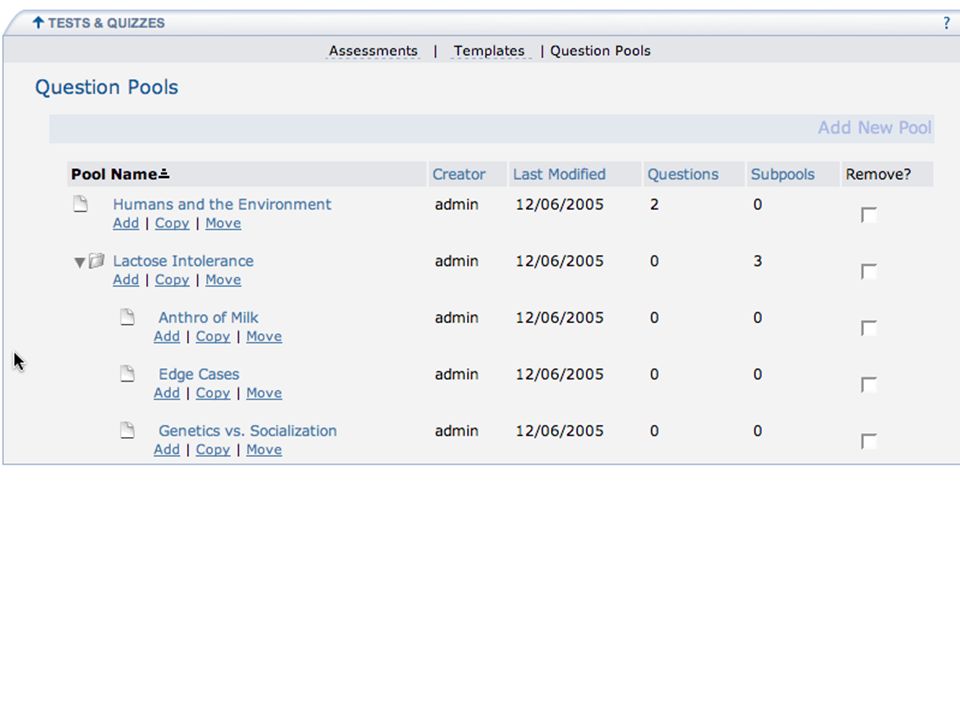Image resolution: width=960 pixels, height=720 pixels.
Task: Click the document icon beside Genetics vs. Socialization
Action: [127, 430]
